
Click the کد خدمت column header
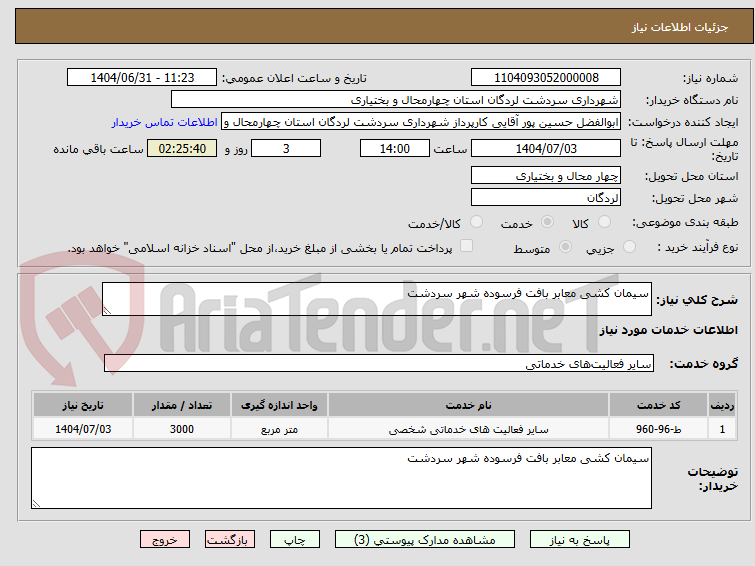(658, 405)
